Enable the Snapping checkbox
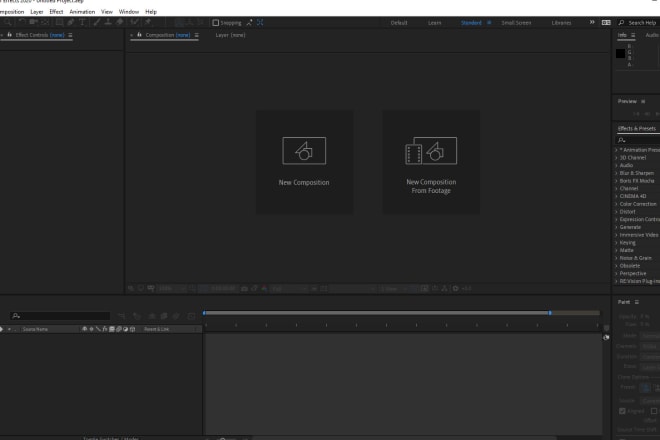660x440 pixels. (216, 23)
